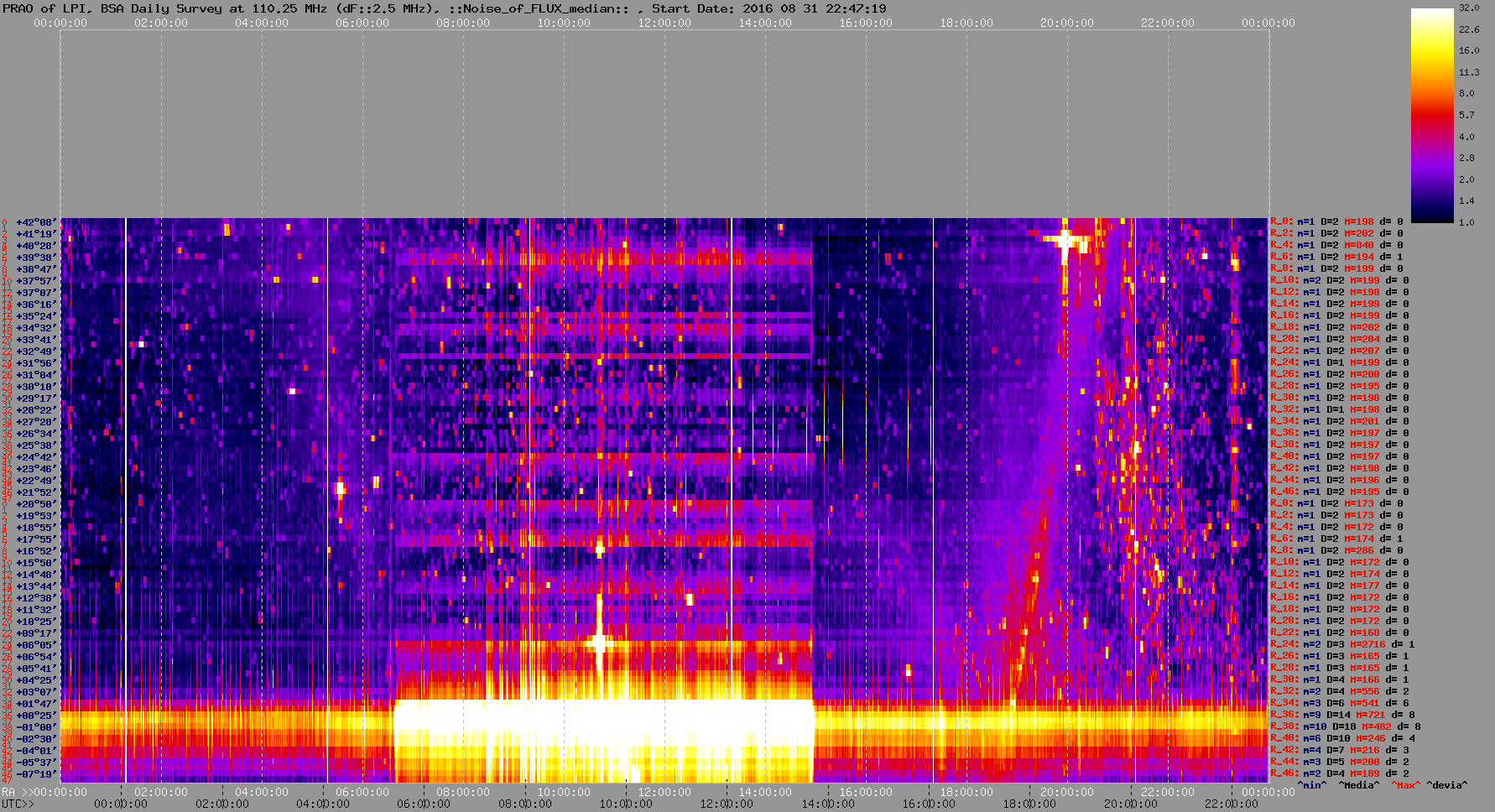Viewport: 1495px width, 812px height.
Task: Click the 1.4 color scale value
Action: click(1466, 200)
